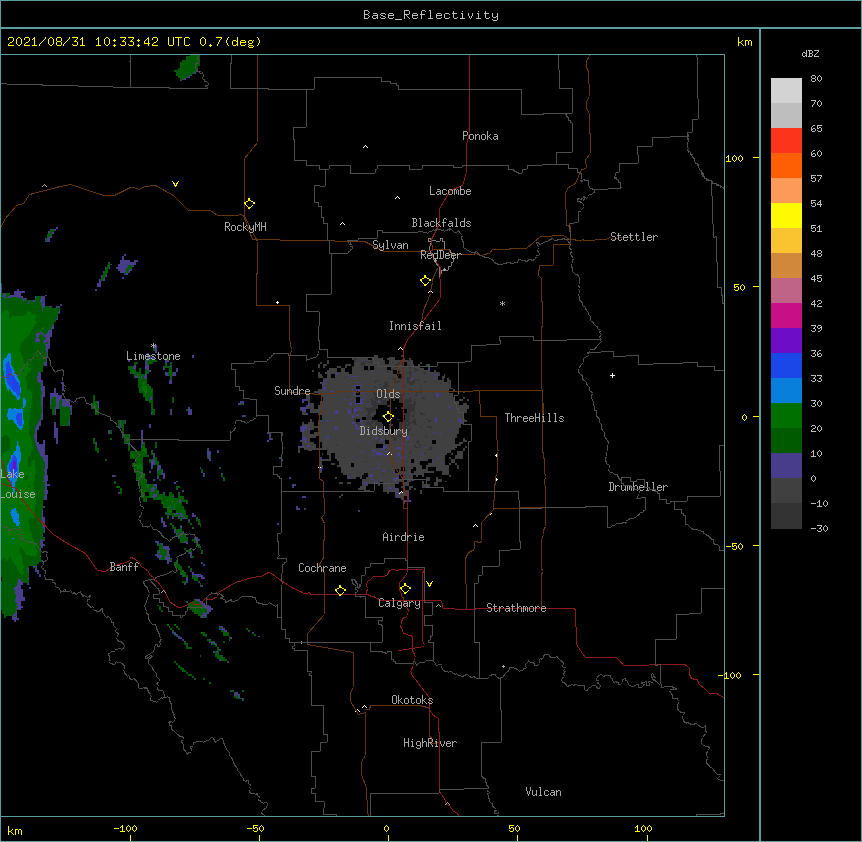The width and height of the screenshot is (862, 842).
Task: Click the bright green legend swatch between 20 and 30 dBZ
Action: 786,416
